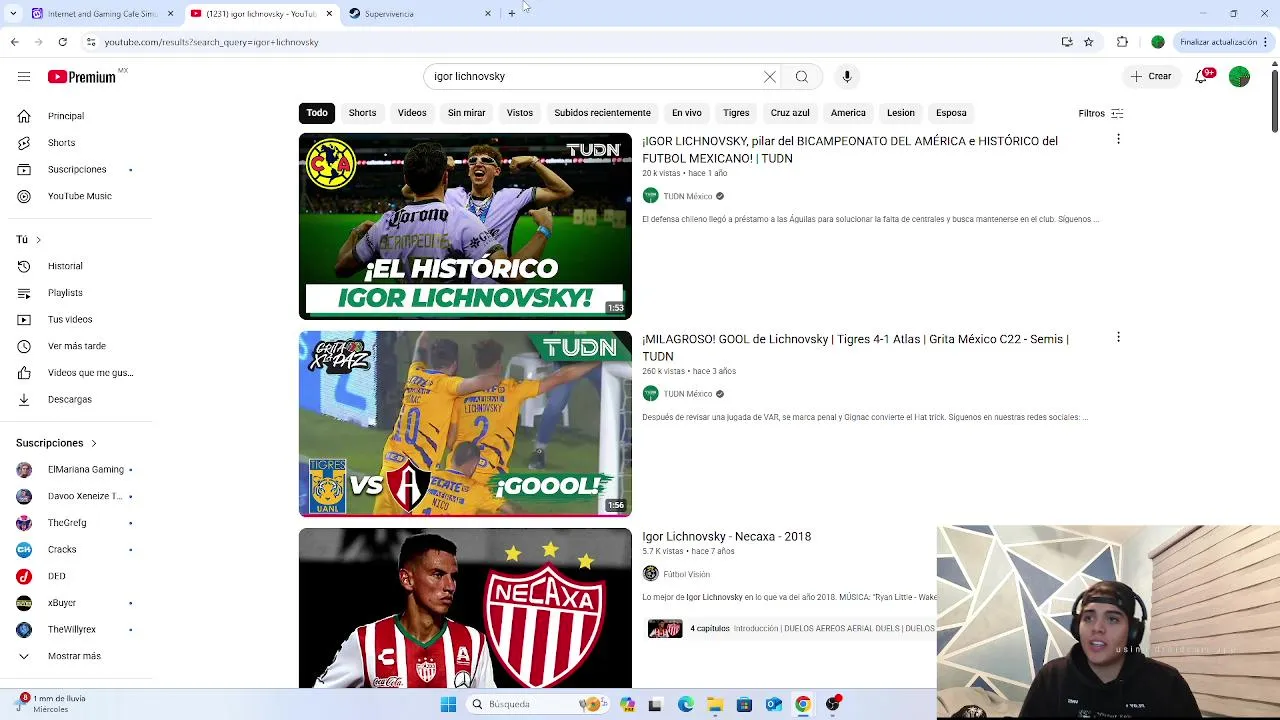Open Igor Lichnovsky Necaxa 2018 video title
The height and width of the screenshot is (720, 1280).
tap(727, 537)
